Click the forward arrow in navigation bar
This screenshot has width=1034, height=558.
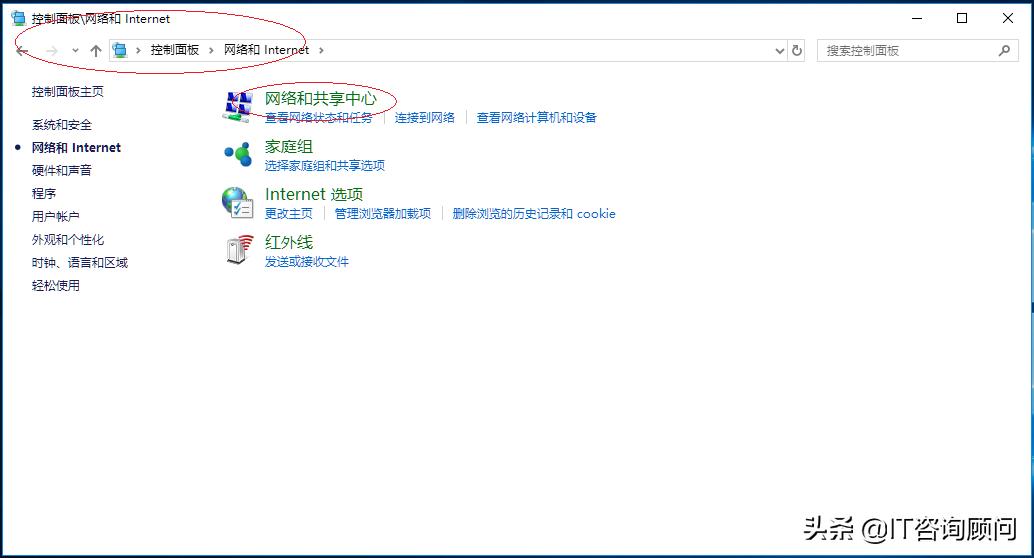click(51, 50)
